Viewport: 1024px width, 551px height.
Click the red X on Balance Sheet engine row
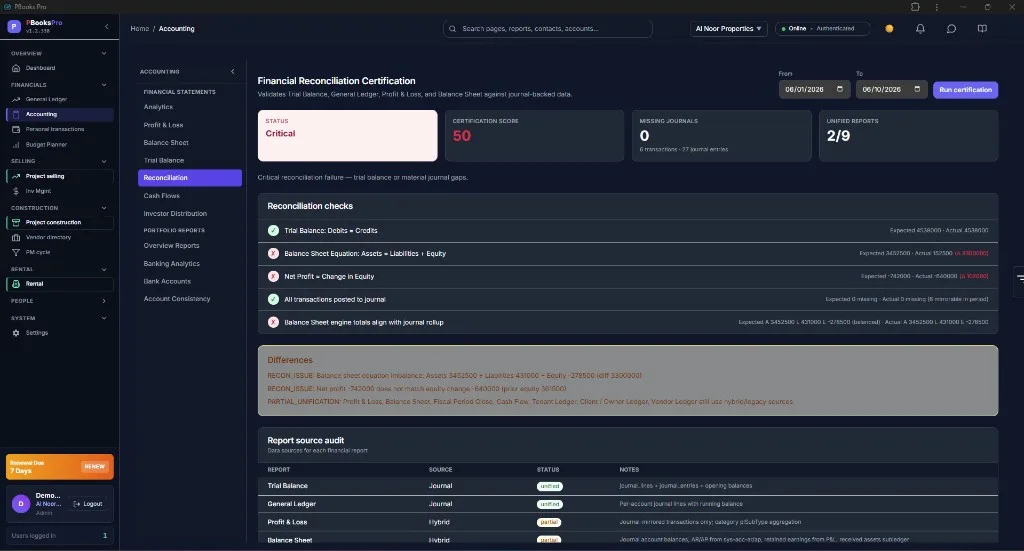[273, 323]
